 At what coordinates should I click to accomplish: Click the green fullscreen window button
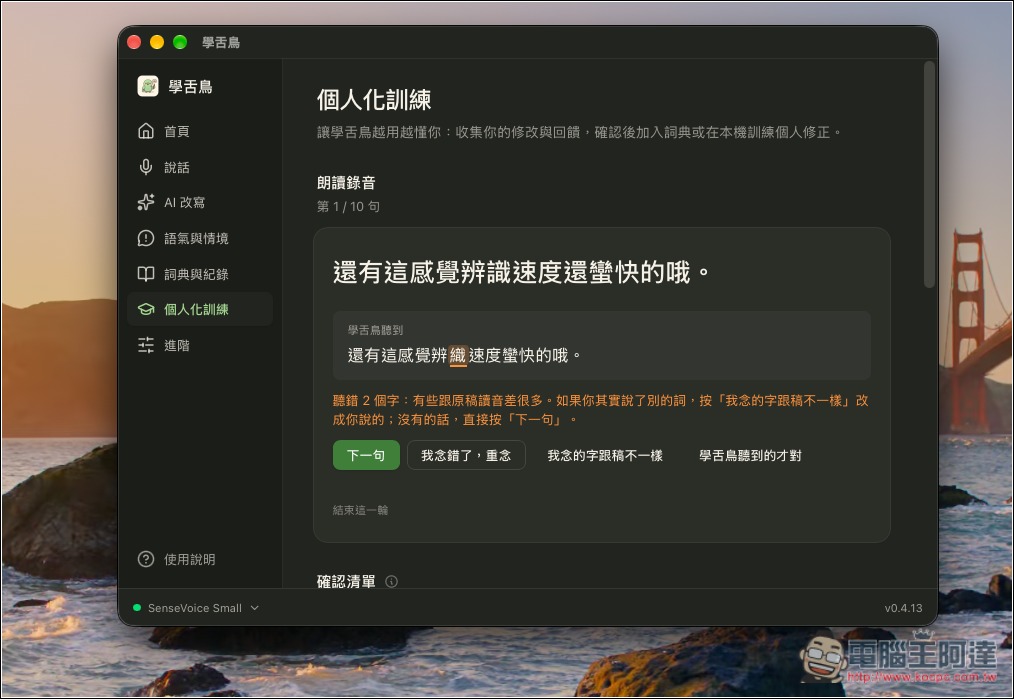point(180,42)
